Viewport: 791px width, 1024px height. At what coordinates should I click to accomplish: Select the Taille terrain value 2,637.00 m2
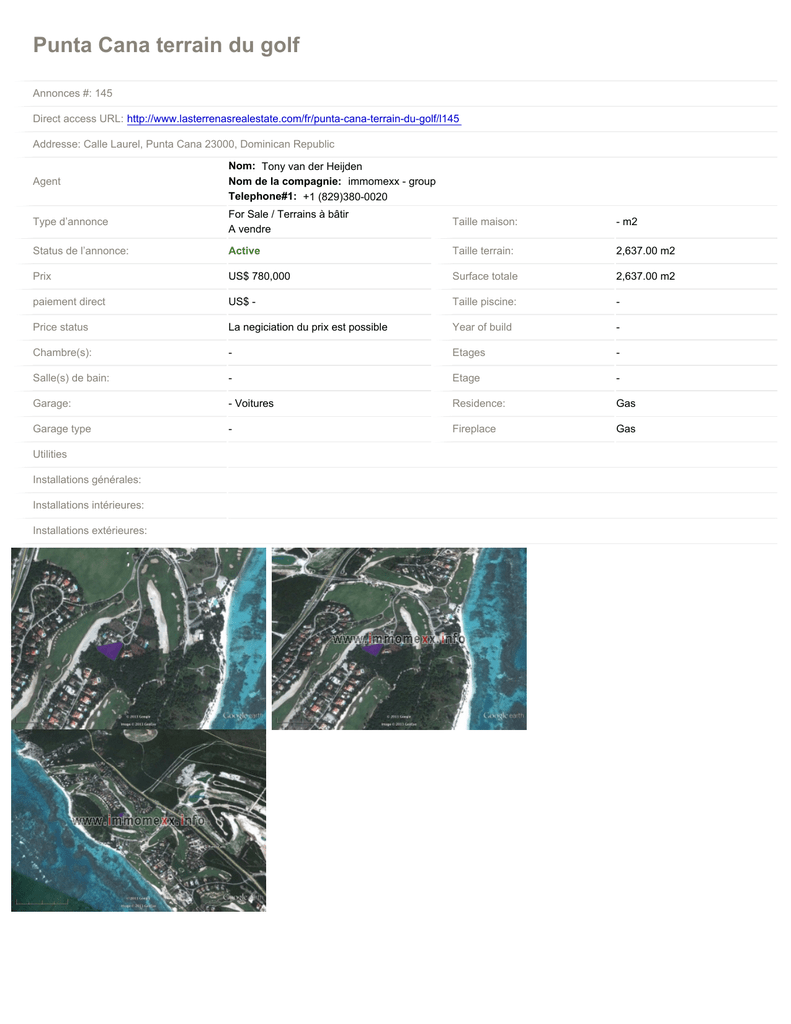(645, 251)
